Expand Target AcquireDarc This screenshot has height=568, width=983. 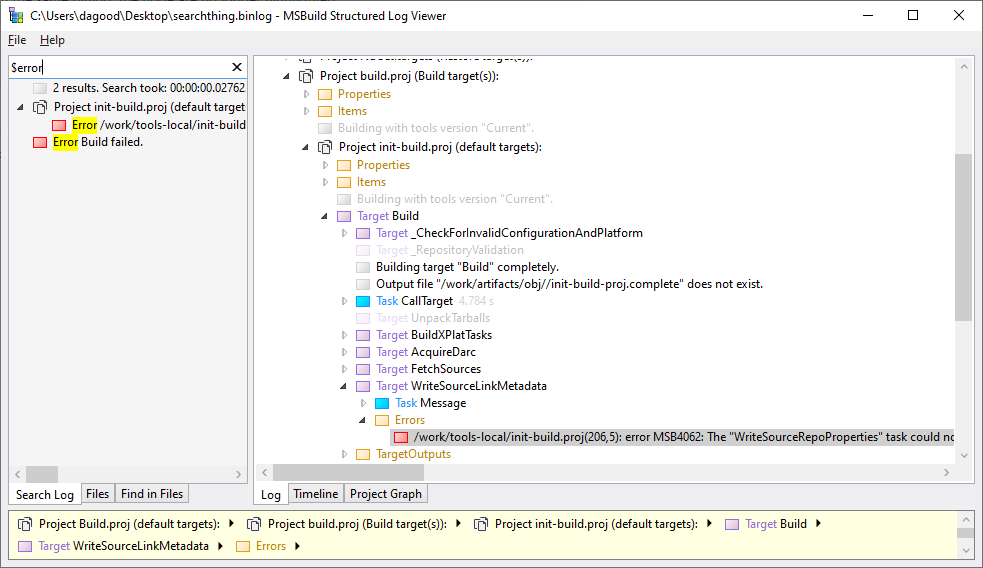[344, 352]
